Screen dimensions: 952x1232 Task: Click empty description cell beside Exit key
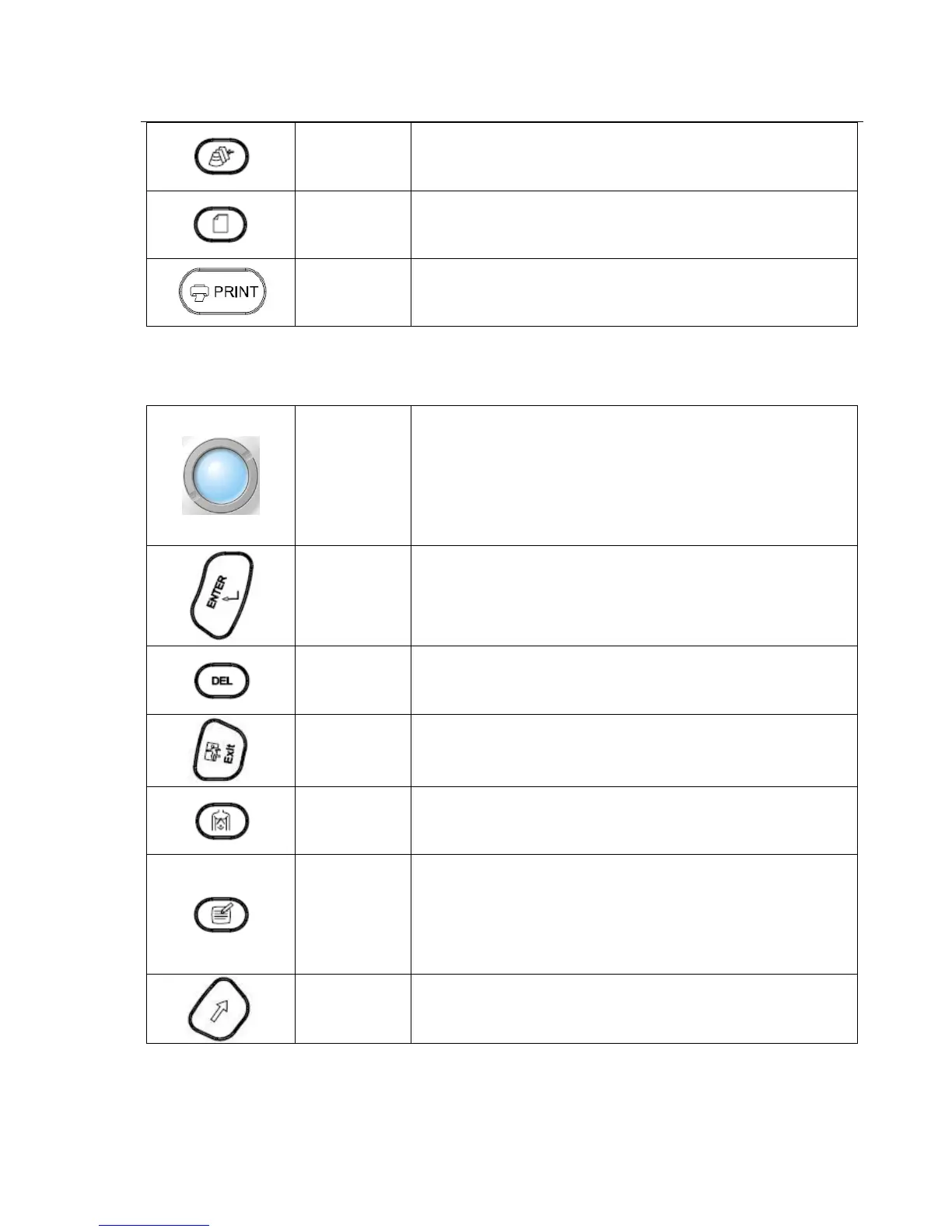[x=633, y=751]
